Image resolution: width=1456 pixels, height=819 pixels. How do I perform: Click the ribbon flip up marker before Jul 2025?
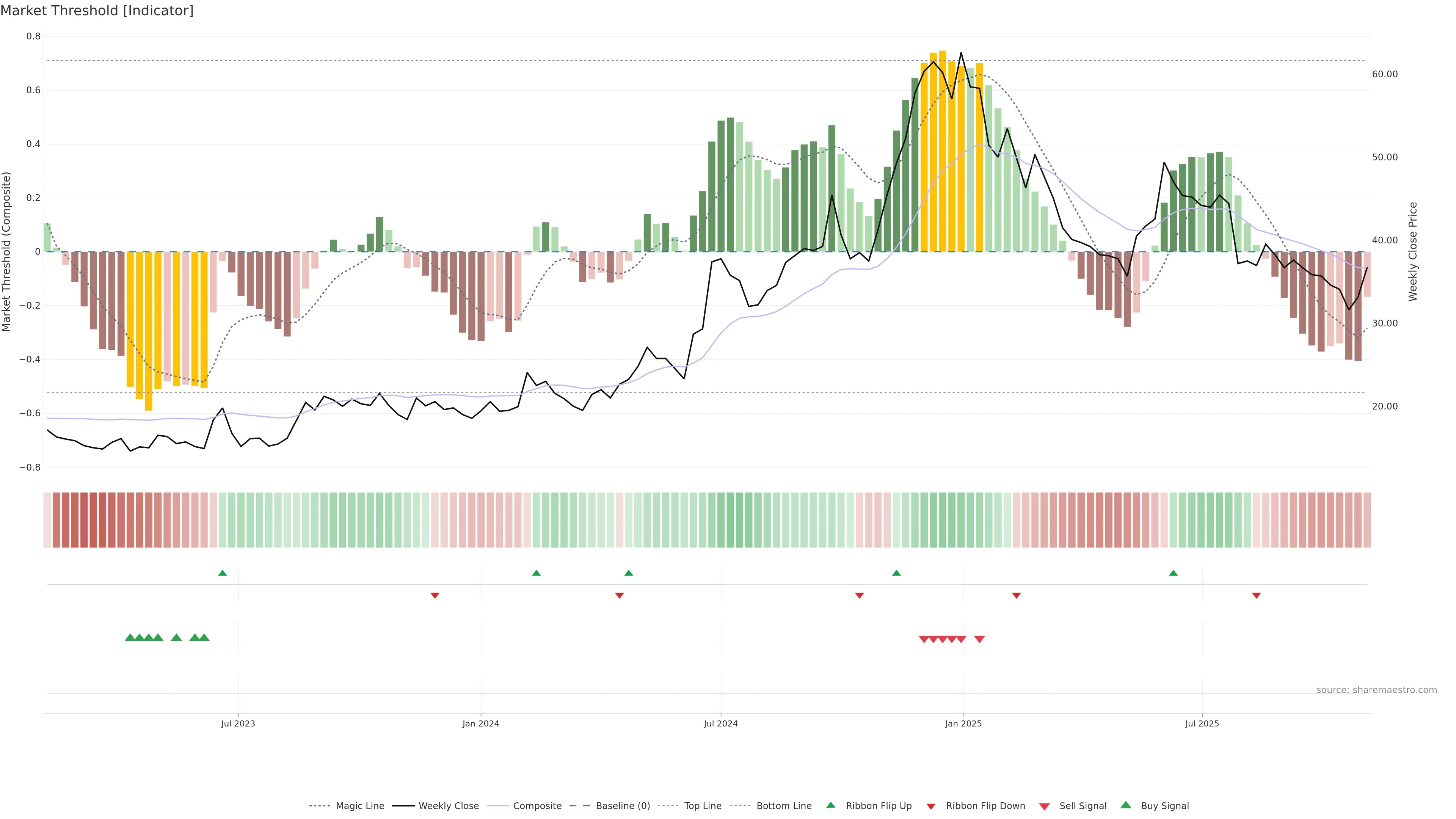coord(1174,573)
